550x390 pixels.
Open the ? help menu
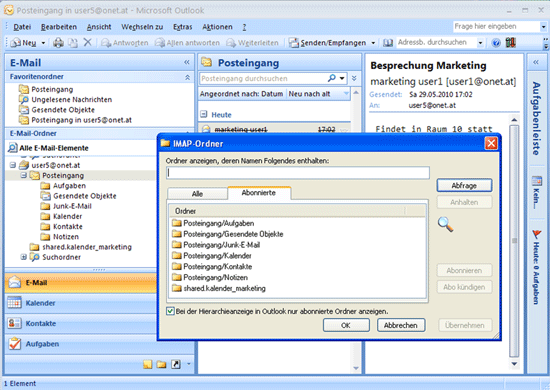[x=244, y=27]
